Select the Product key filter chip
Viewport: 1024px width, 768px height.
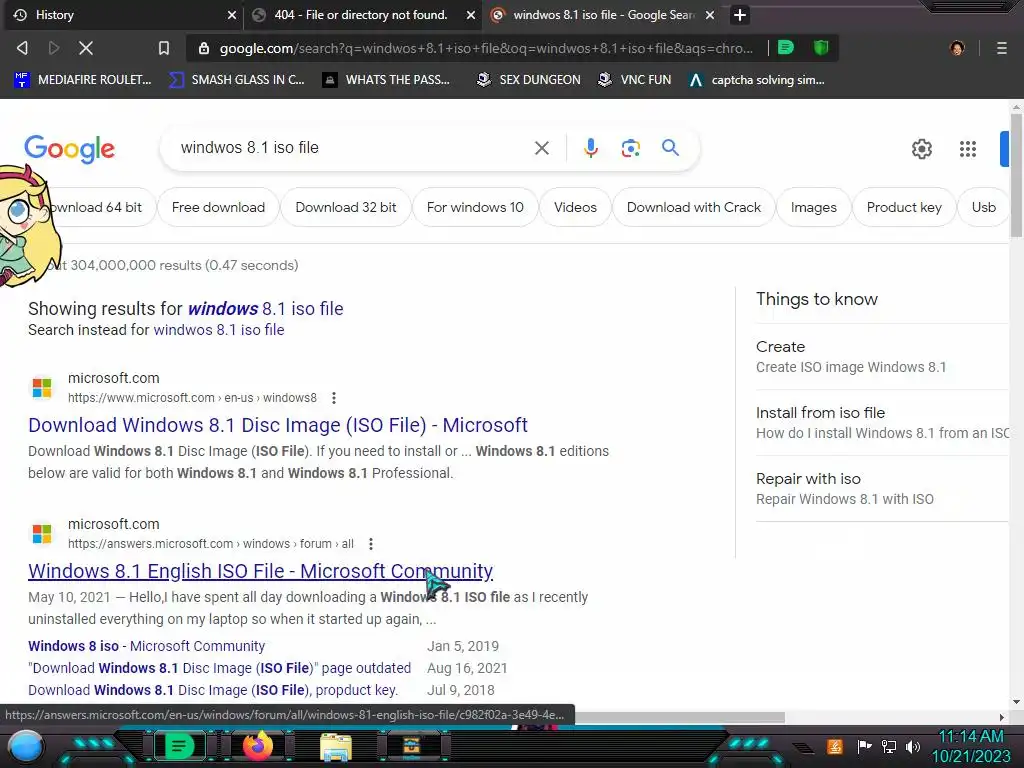coord(904,207)
